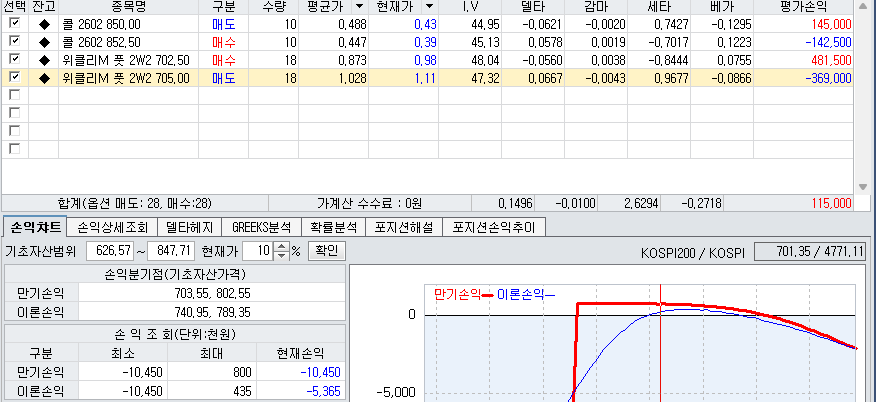Check the last empty row checkbox
876x402 pixels.
click(x=15, y=149)
